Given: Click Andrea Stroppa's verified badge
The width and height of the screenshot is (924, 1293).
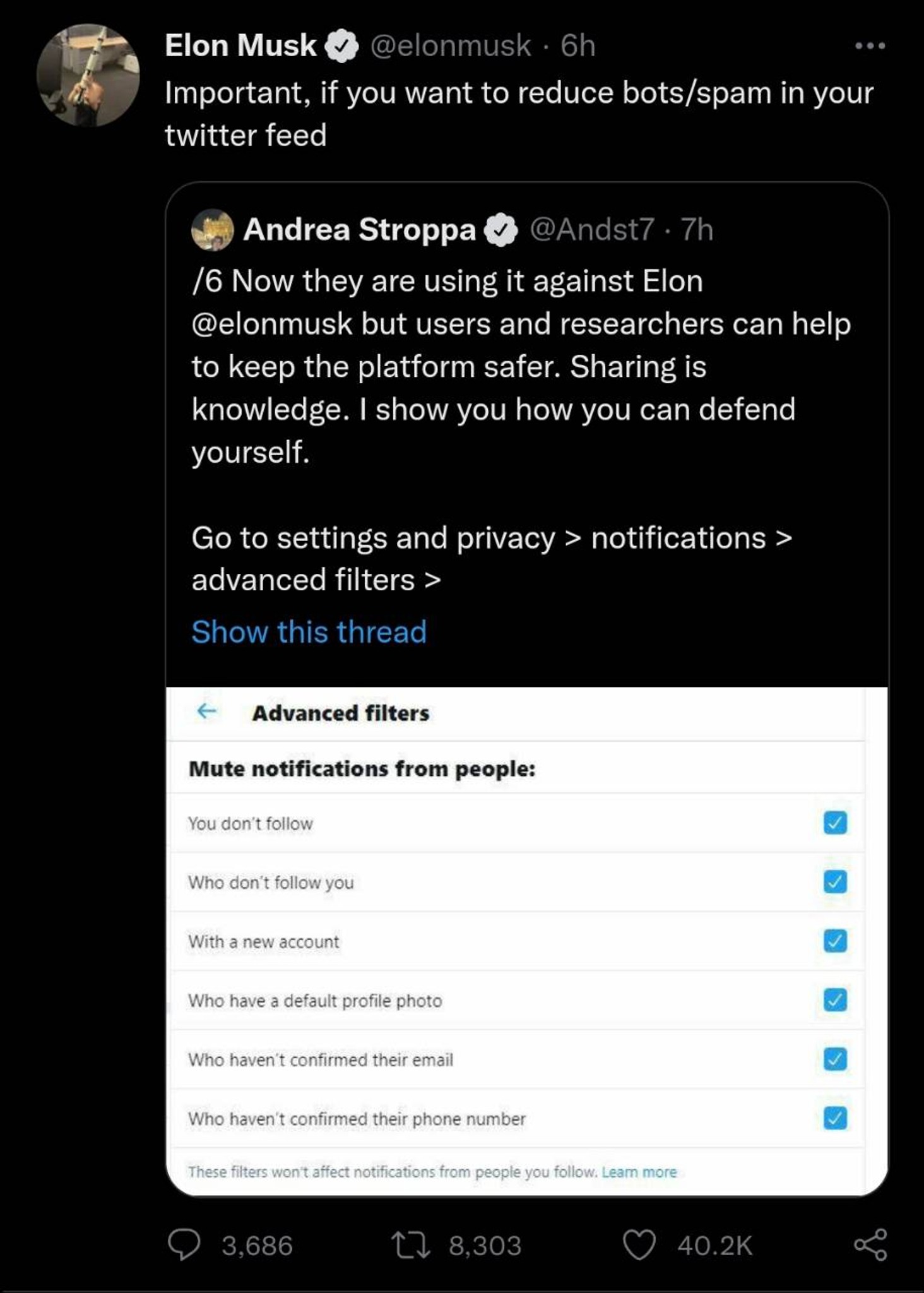Looking at the screenshot, I should click(501, 230).
